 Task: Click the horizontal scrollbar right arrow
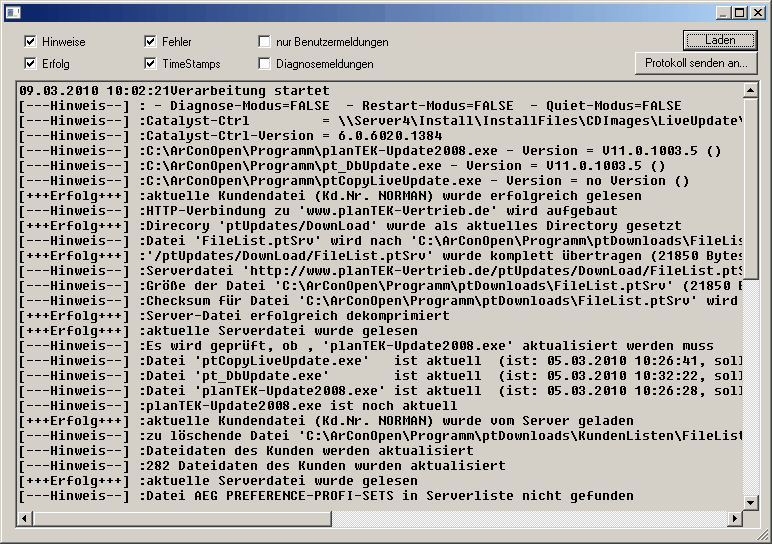pos(733,517)
